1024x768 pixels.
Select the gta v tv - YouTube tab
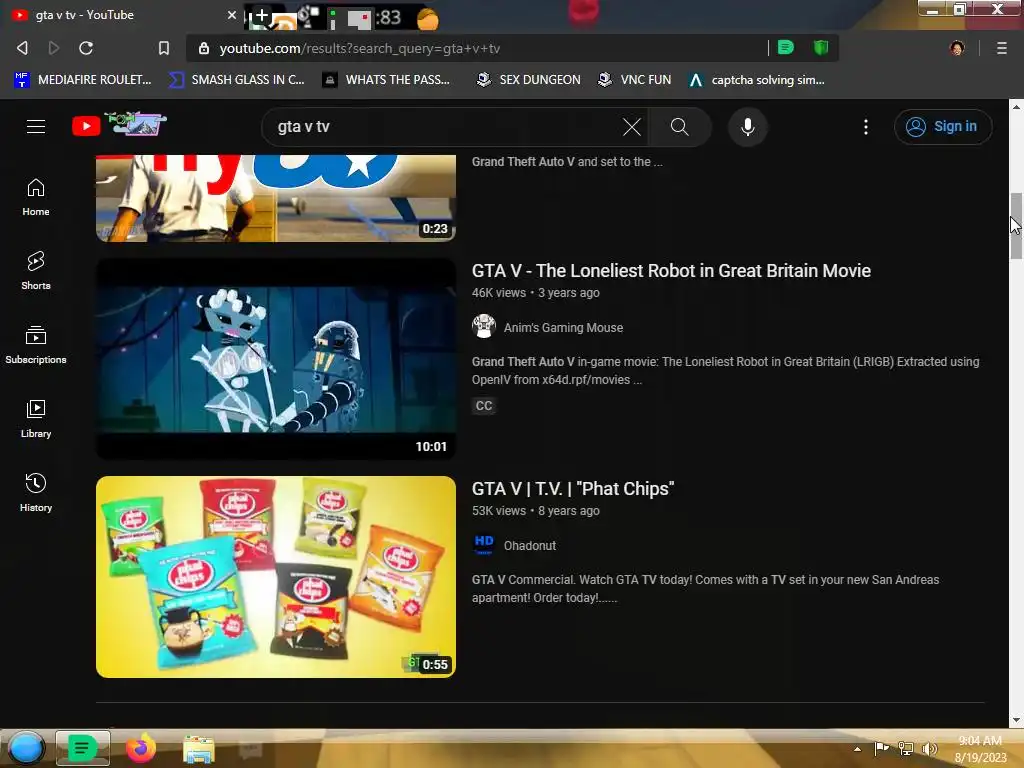[121, 14]
